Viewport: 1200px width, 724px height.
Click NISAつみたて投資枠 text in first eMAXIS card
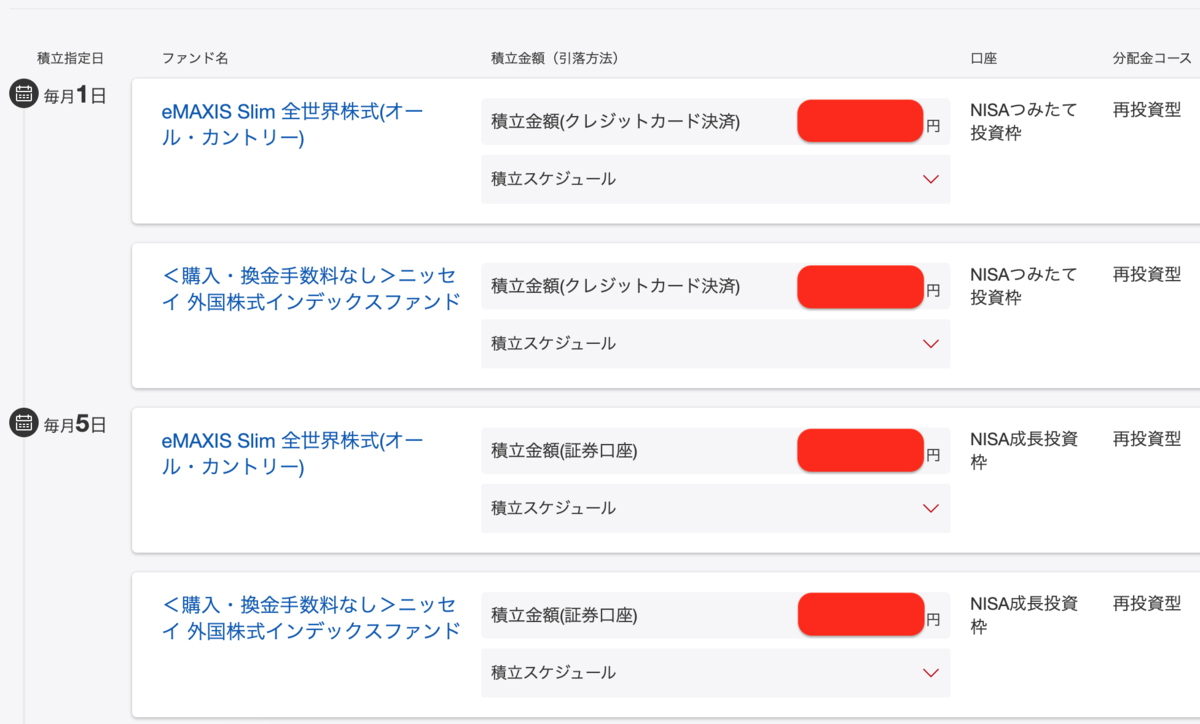tap(1024, 121)
